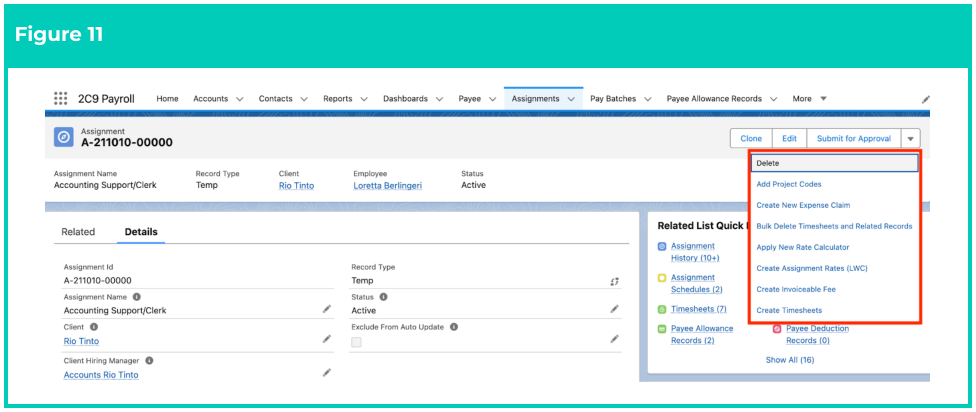Click the 2C9 Payroll app name
The image size is (976, 412).
tap(106, 98)
